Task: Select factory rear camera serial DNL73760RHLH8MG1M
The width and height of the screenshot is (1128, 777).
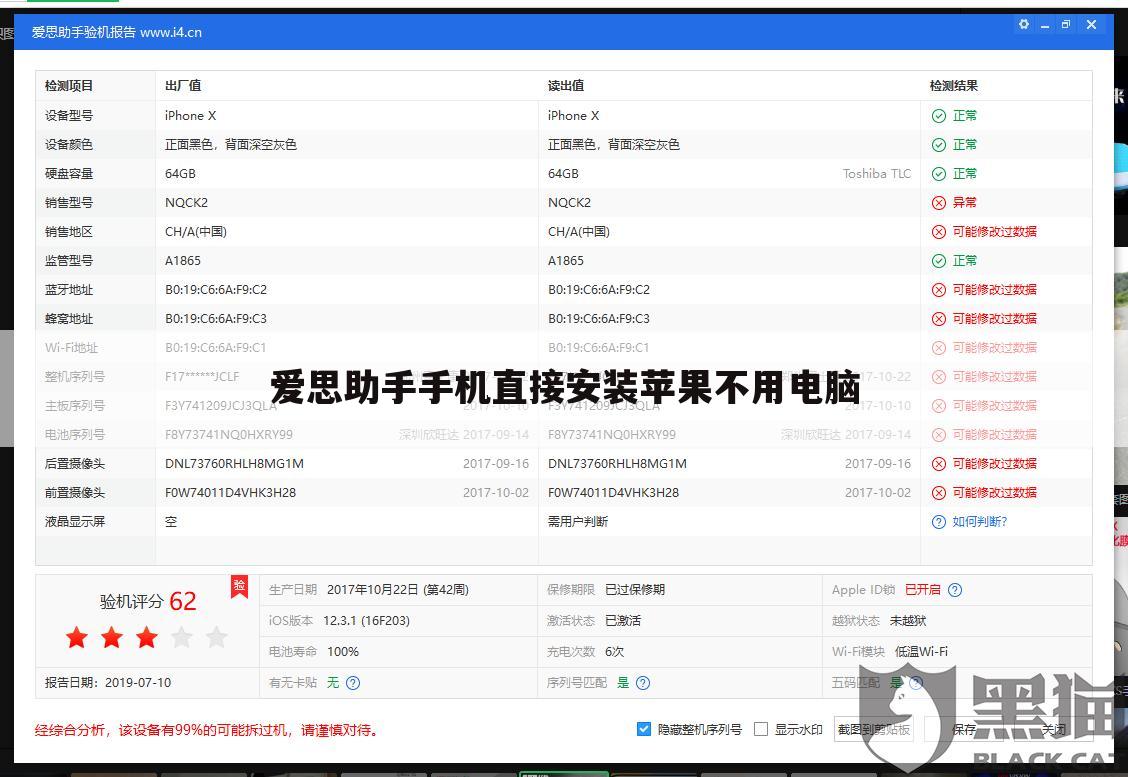Action: [235, 464]
